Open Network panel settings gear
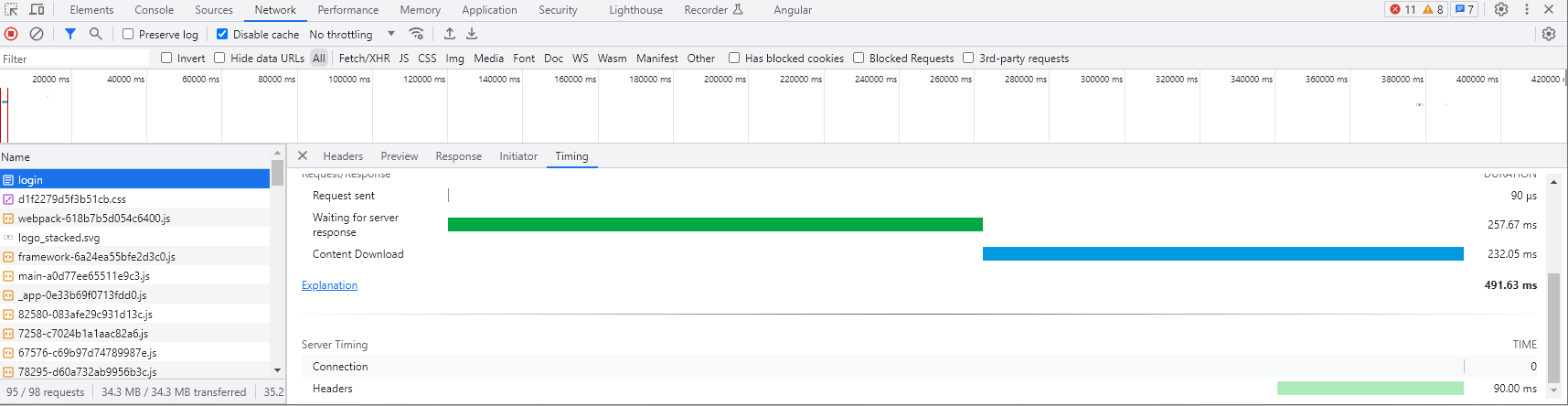The image size is (1568, 406). [x=1549, y=34]
